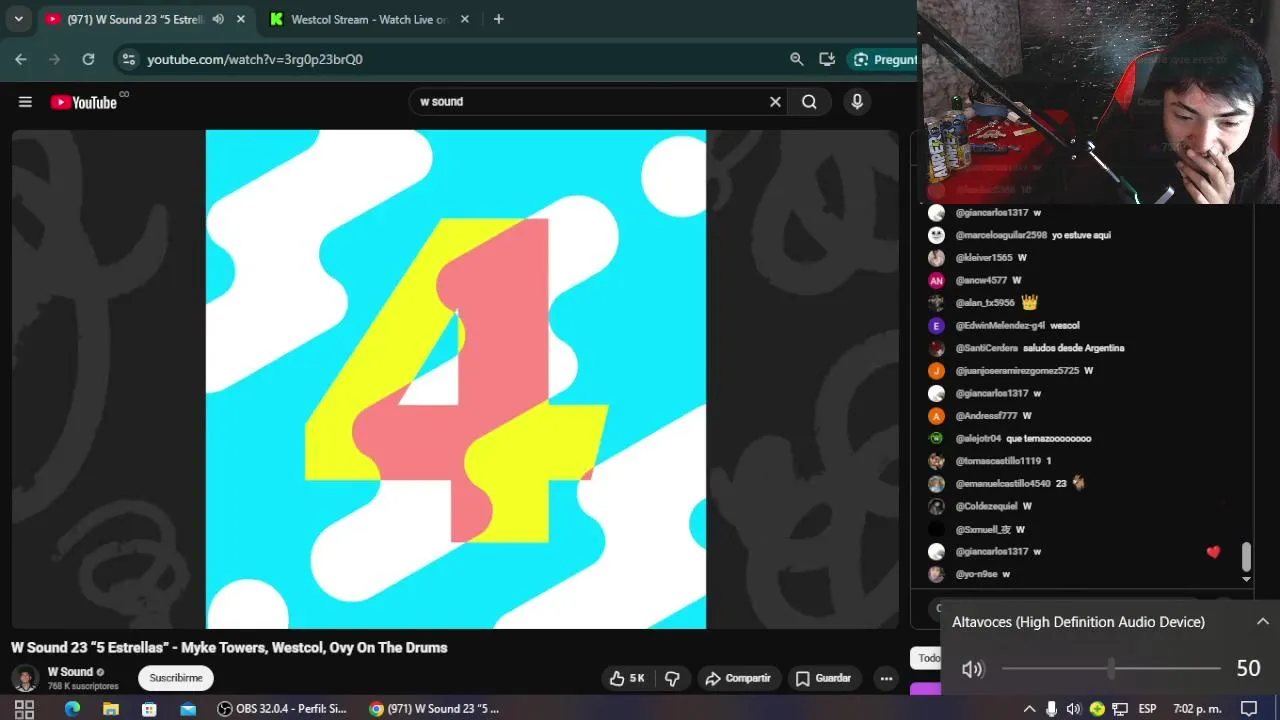
Task: Subscribe with the Suscribirme button
Action: point(176,678)
